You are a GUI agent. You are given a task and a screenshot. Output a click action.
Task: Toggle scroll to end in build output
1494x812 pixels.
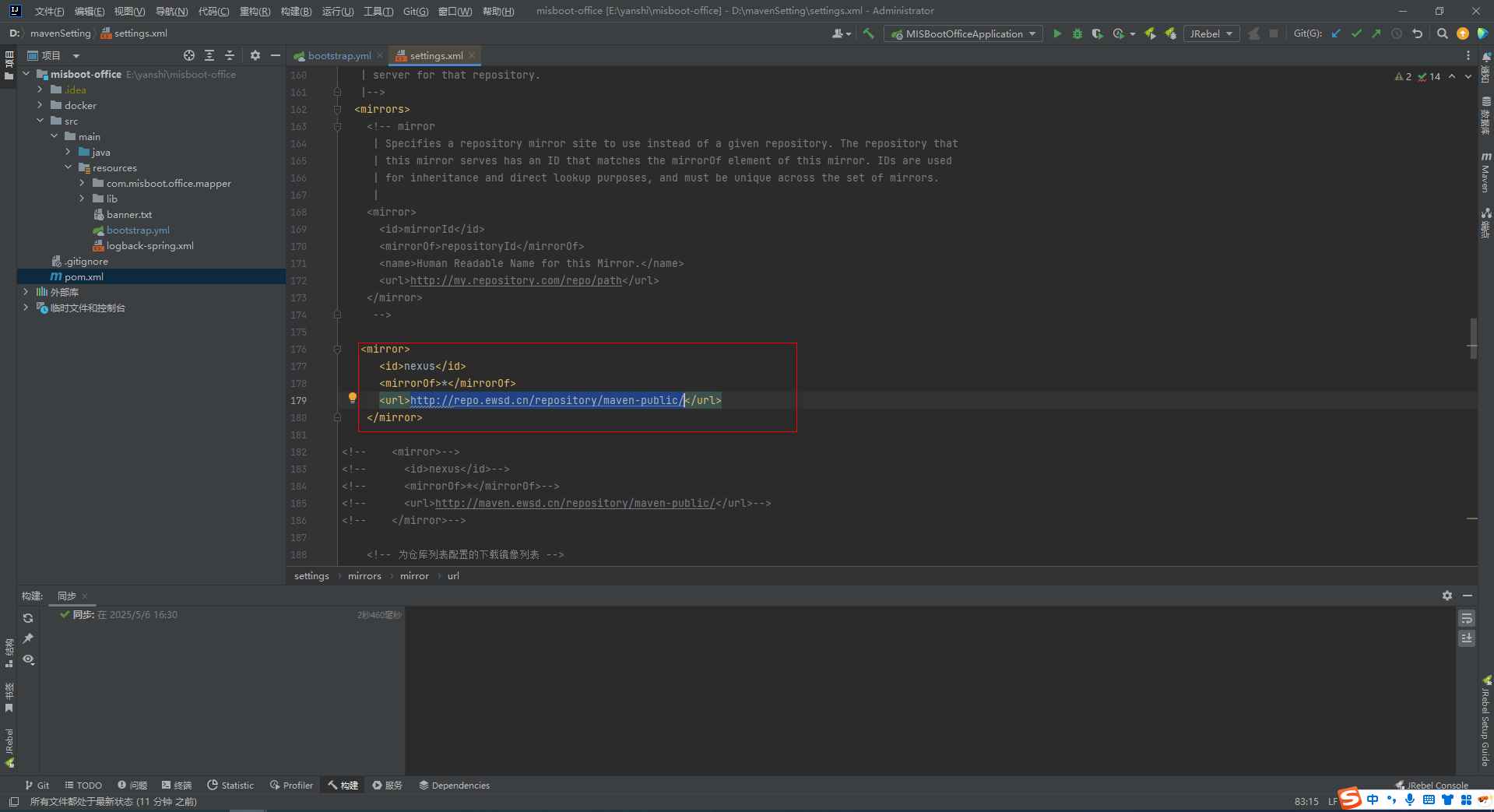(x=1467, y=638)
